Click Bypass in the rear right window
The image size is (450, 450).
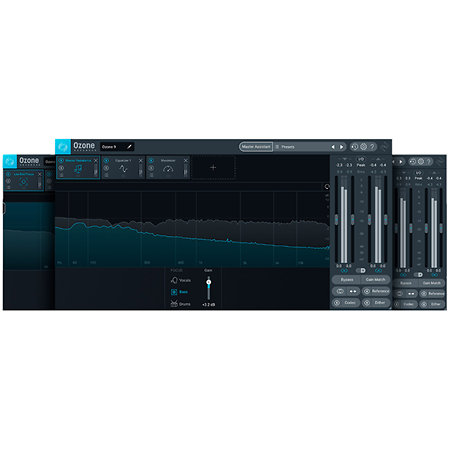[x=406, y=283]
